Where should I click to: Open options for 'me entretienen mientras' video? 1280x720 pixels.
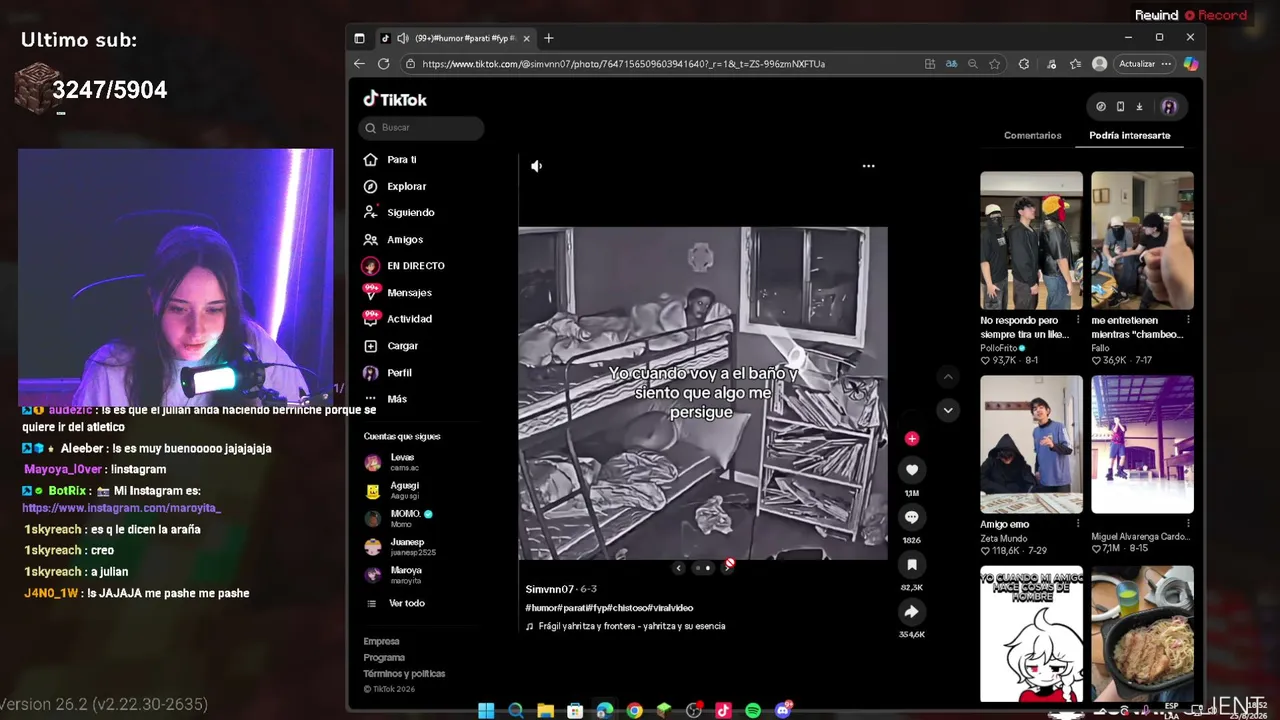tap(1188, 320)
